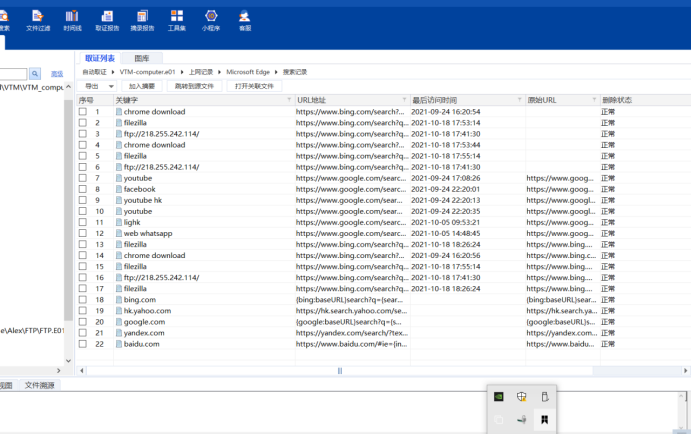
Task: Click the NVIDIA icon in the system tray
Action: [x=498, y=396]
